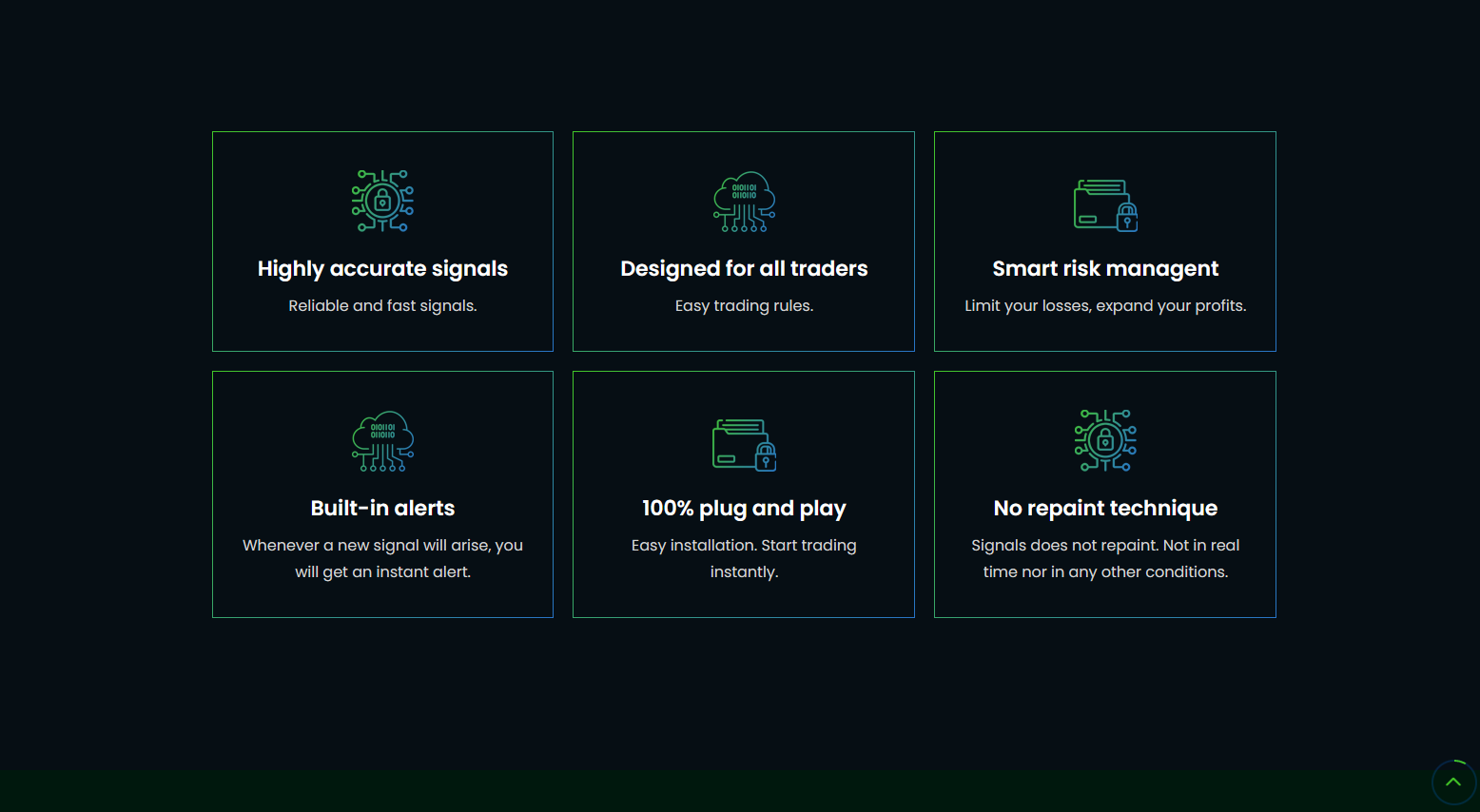Screen dimensions: 1480x812
Task: Click the No repaint technique heading
Action: [x=1105, y=509]
